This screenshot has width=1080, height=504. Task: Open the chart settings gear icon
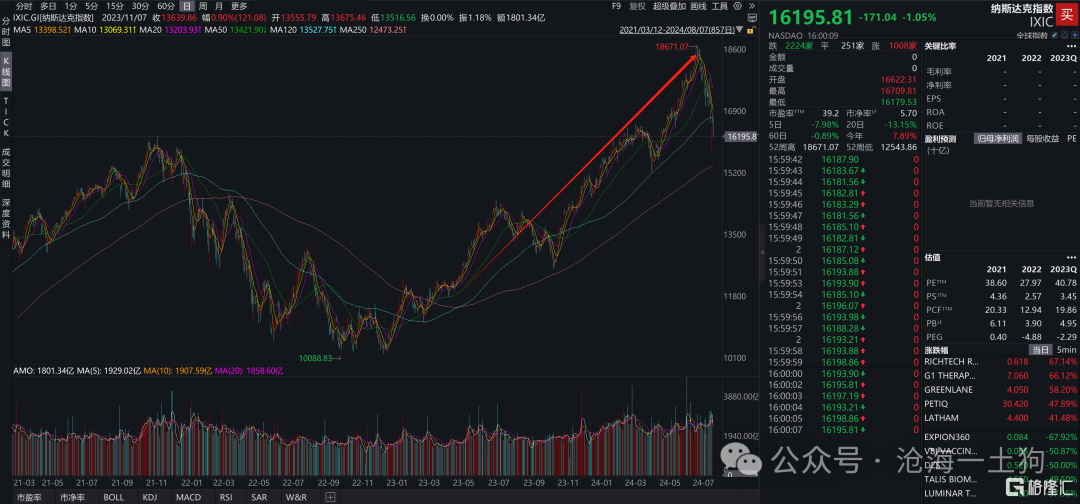(x=737, y=6)
